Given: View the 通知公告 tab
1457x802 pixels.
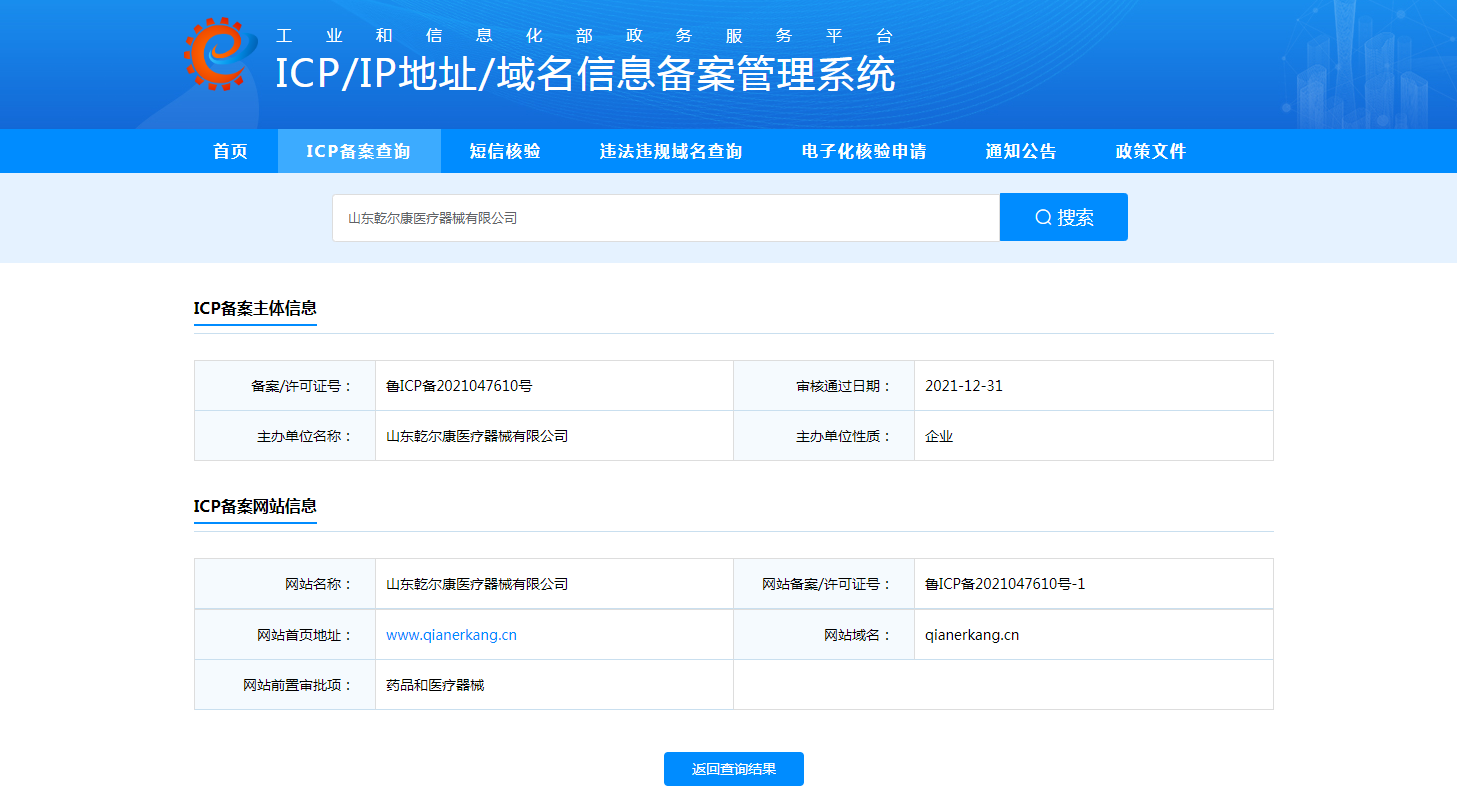Looking at the screenshot, I should pyautogui.click(x=1021, y=151).
